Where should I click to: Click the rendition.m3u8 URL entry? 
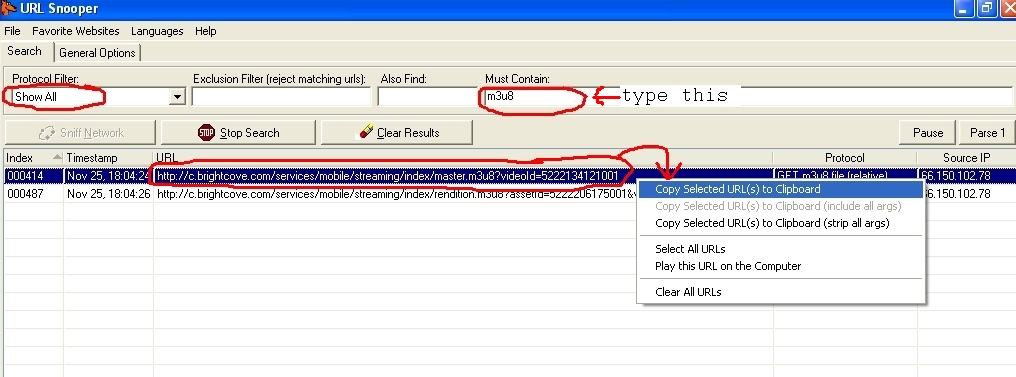(x=397, y=194)
